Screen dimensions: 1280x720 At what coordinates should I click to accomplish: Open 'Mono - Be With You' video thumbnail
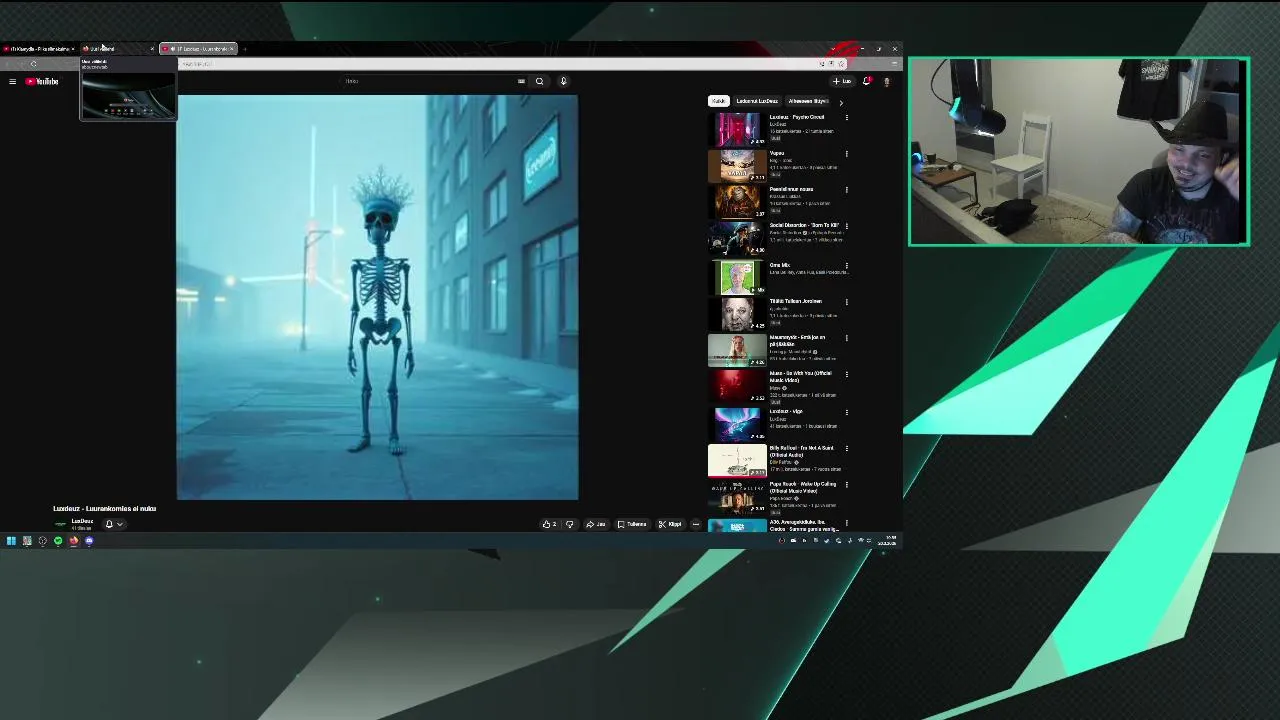pos(737,386)
